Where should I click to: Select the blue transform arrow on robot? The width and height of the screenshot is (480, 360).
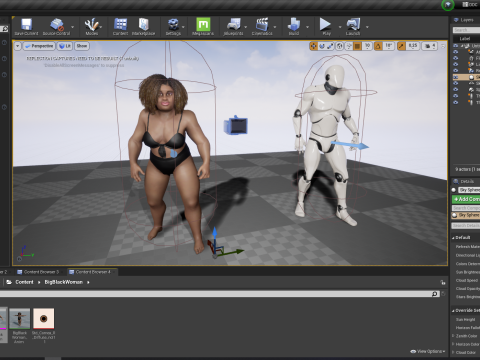coord(350,146)
